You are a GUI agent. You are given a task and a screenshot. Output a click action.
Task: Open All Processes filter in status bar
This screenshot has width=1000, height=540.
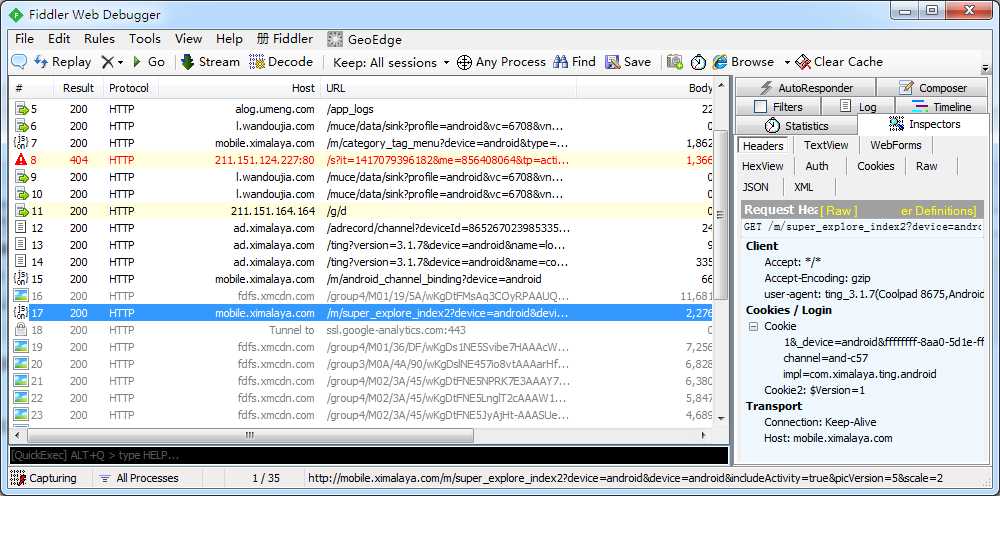point(139,478)
